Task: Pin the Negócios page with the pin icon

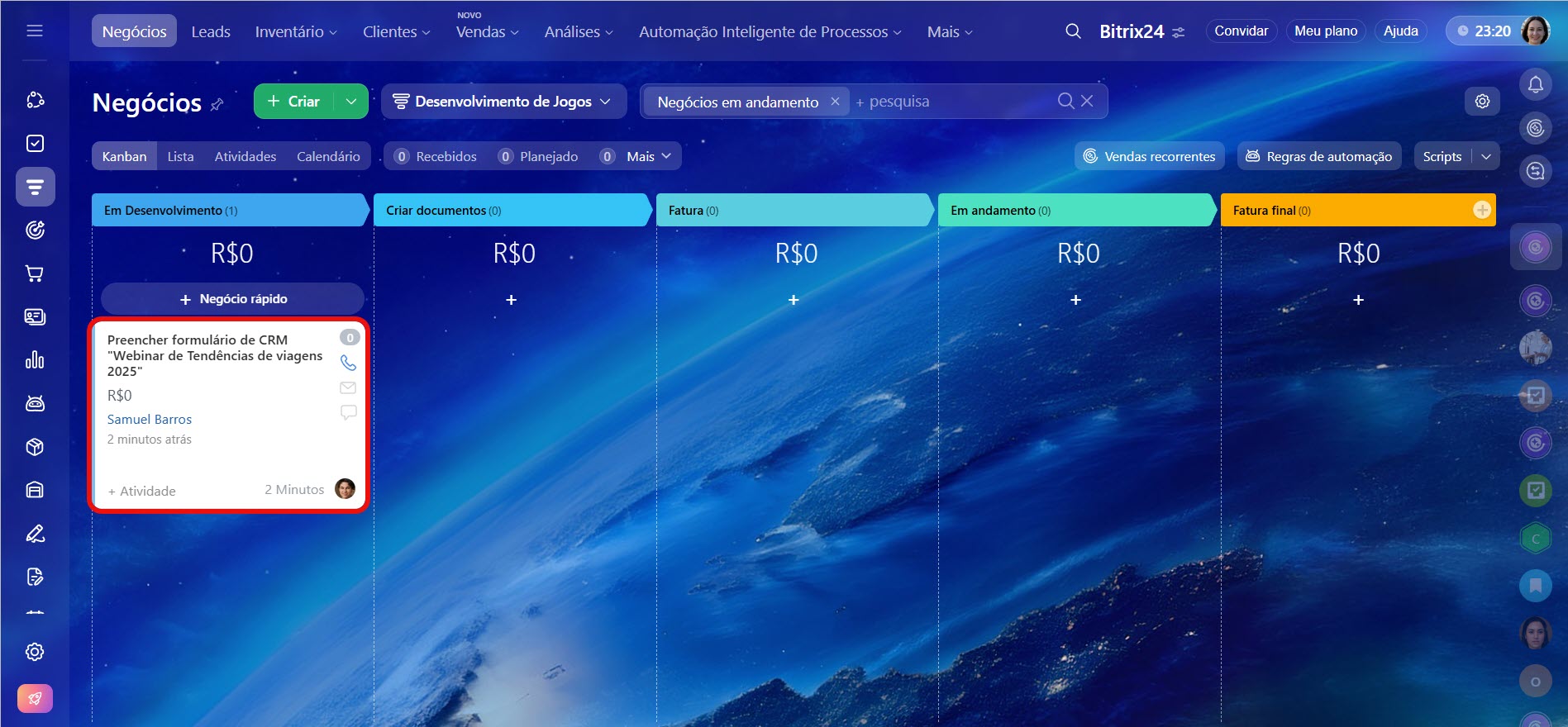Action: pyautogui.click(x=217, y=104)
